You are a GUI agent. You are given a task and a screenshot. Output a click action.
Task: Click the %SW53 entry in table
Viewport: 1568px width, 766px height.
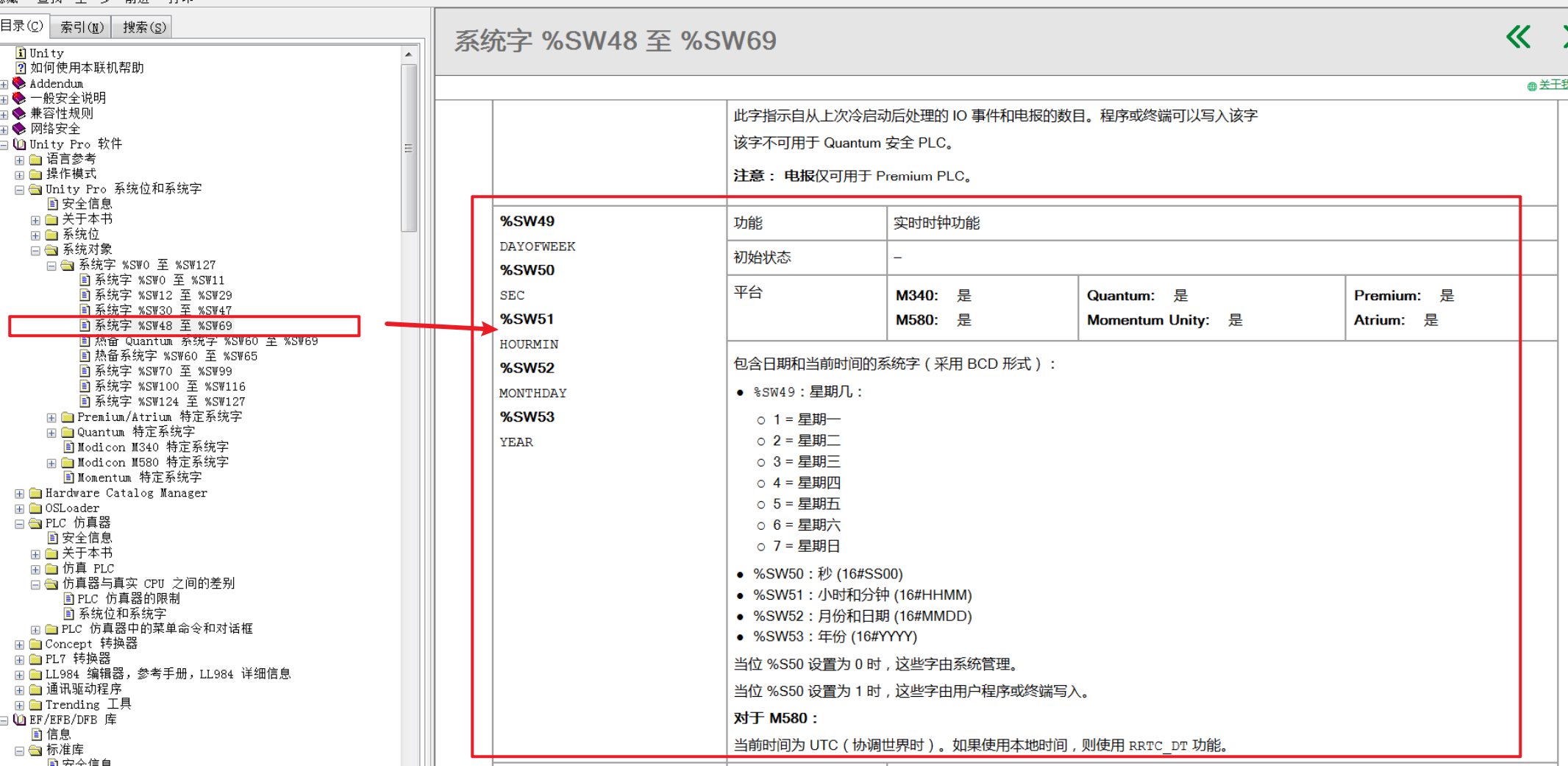[x=527, y=417]
